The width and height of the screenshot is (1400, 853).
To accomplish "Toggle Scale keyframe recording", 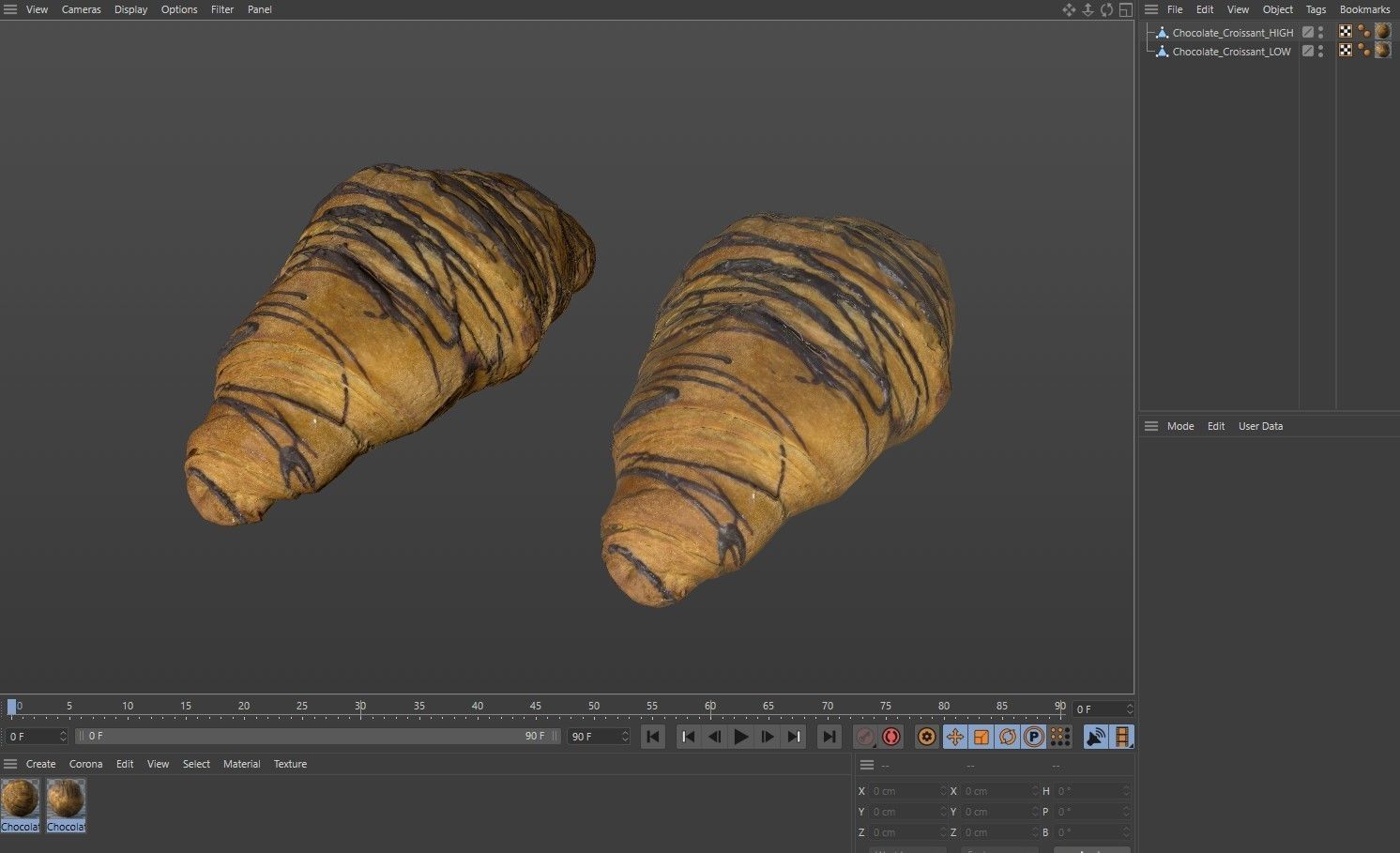I will click(x=981, y=737).
